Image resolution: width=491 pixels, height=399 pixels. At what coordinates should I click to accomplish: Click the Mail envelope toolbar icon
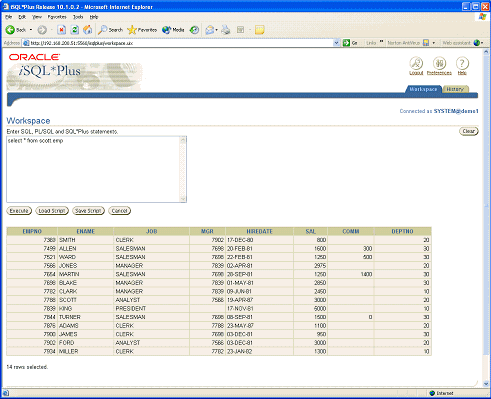[x=210, y=30]
